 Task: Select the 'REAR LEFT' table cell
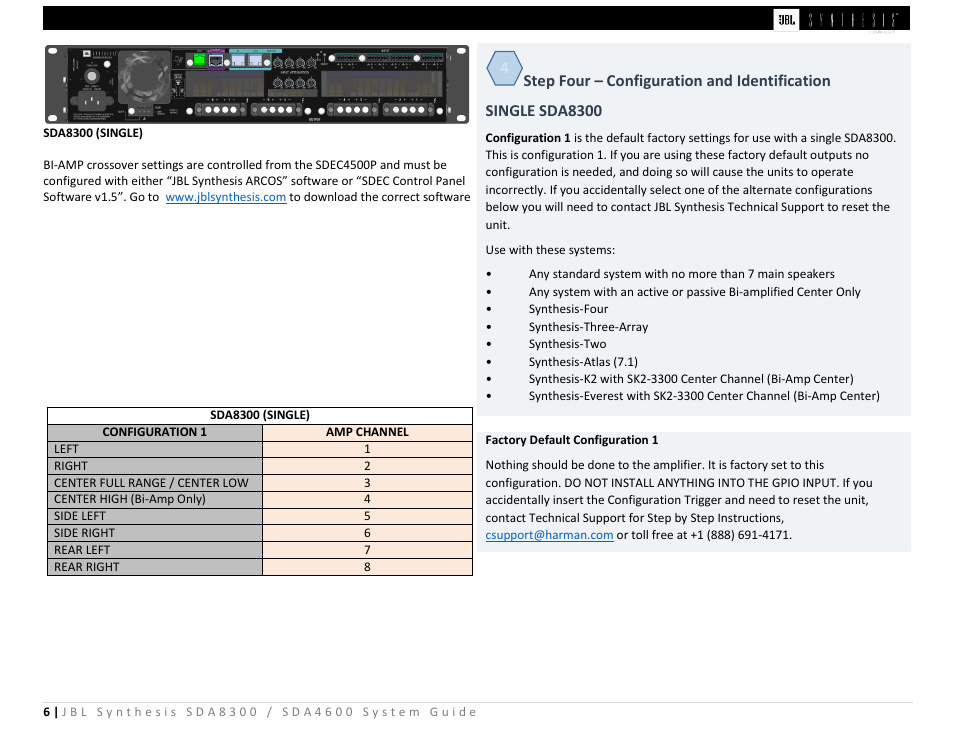pos(155,550)
